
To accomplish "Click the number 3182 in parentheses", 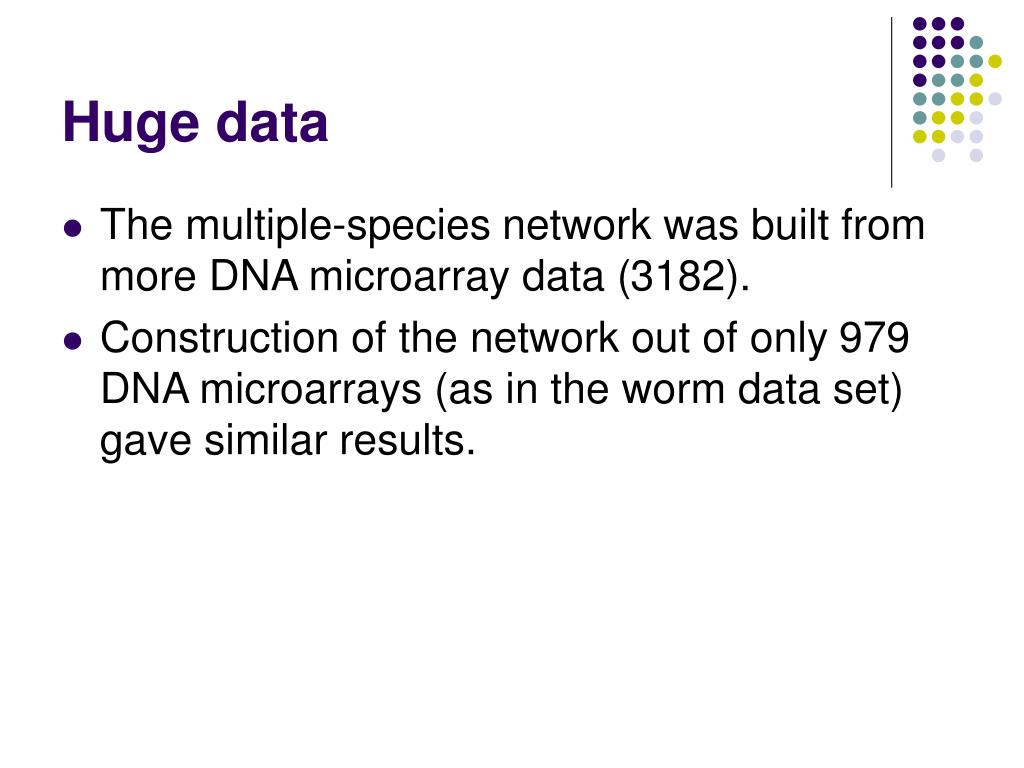I will click(x=679, y=276).
